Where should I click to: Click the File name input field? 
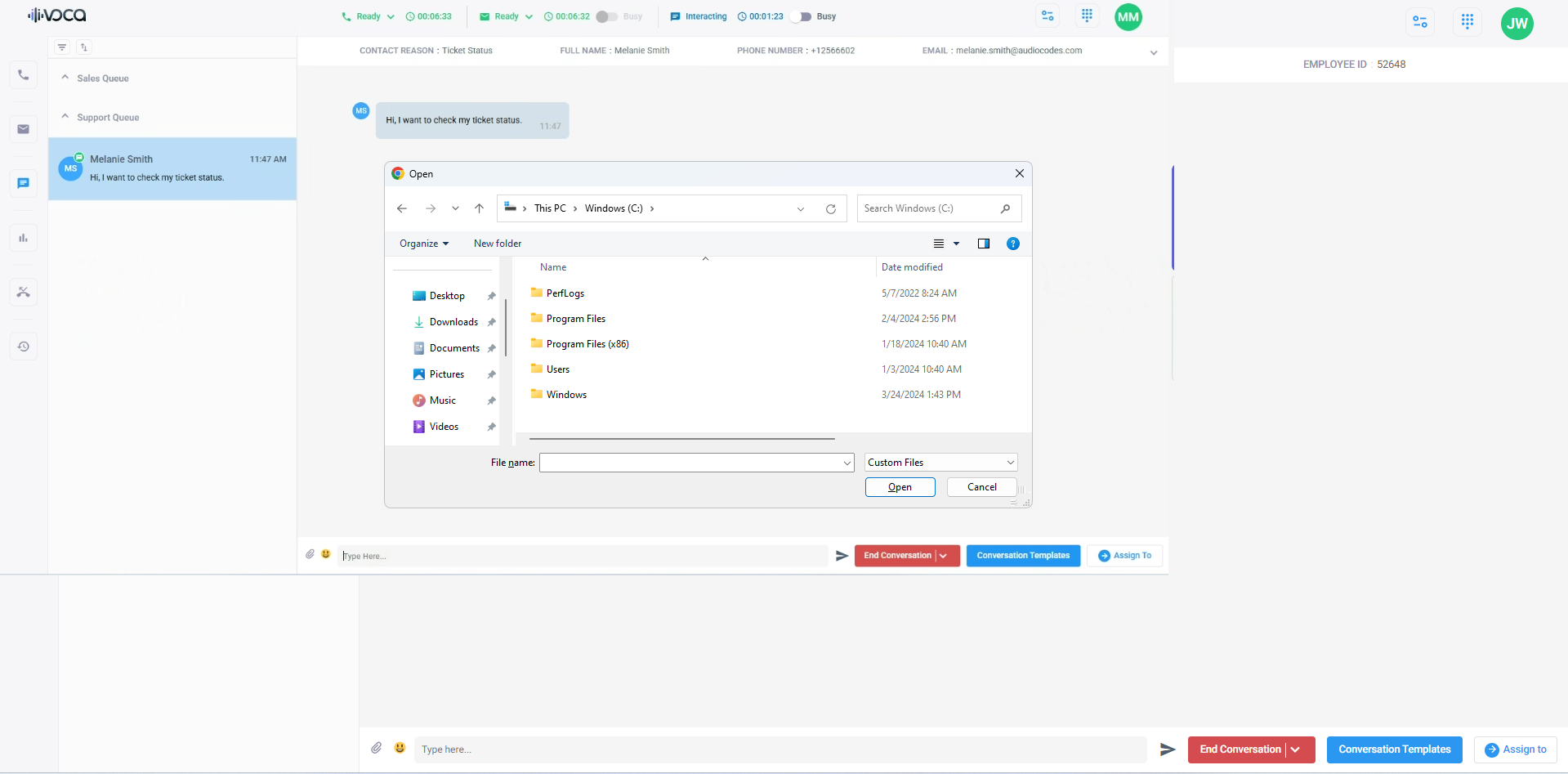click(x=696, y=463)
